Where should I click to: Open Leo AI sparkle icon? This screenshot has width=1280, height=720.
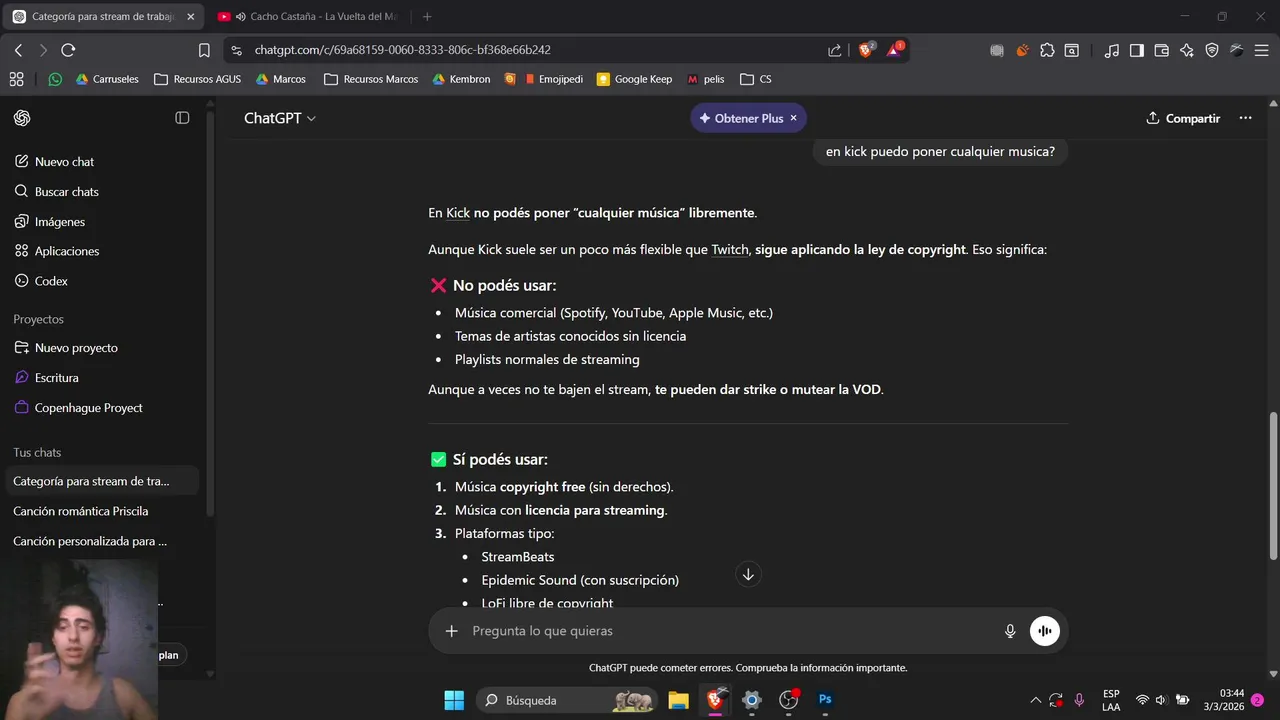coord(1187,50)
